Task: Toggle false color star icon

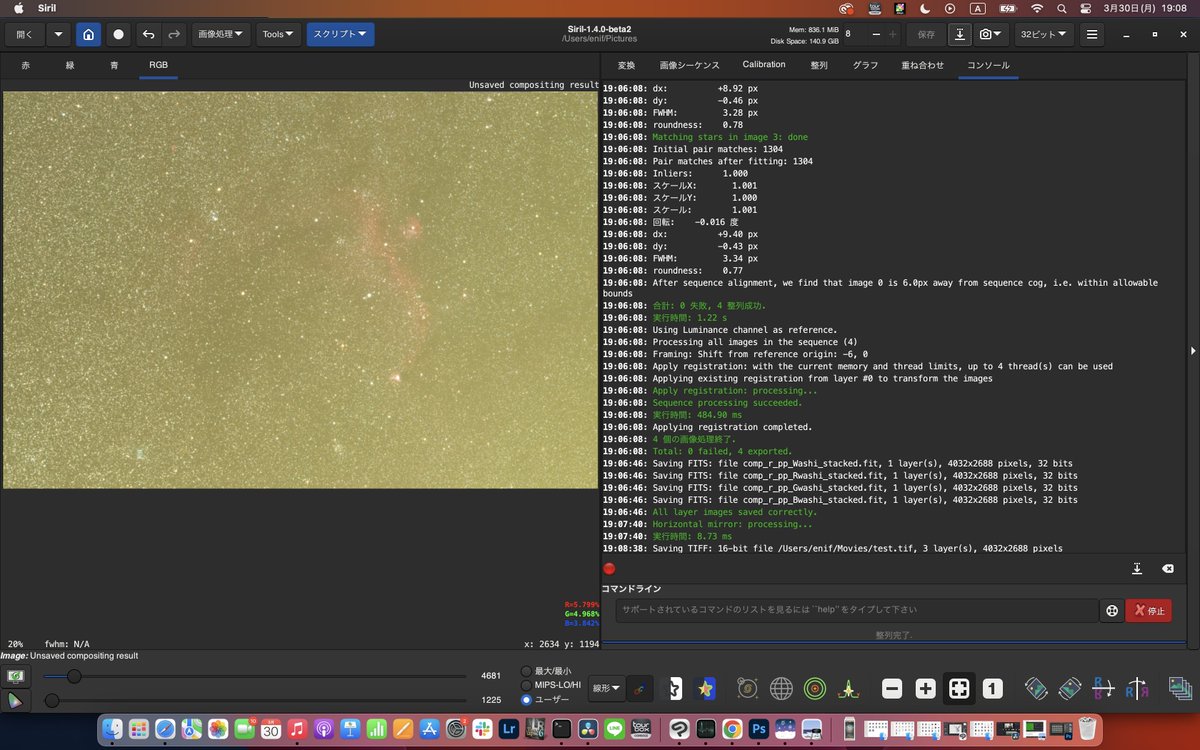Action: [x=706, y=688]
